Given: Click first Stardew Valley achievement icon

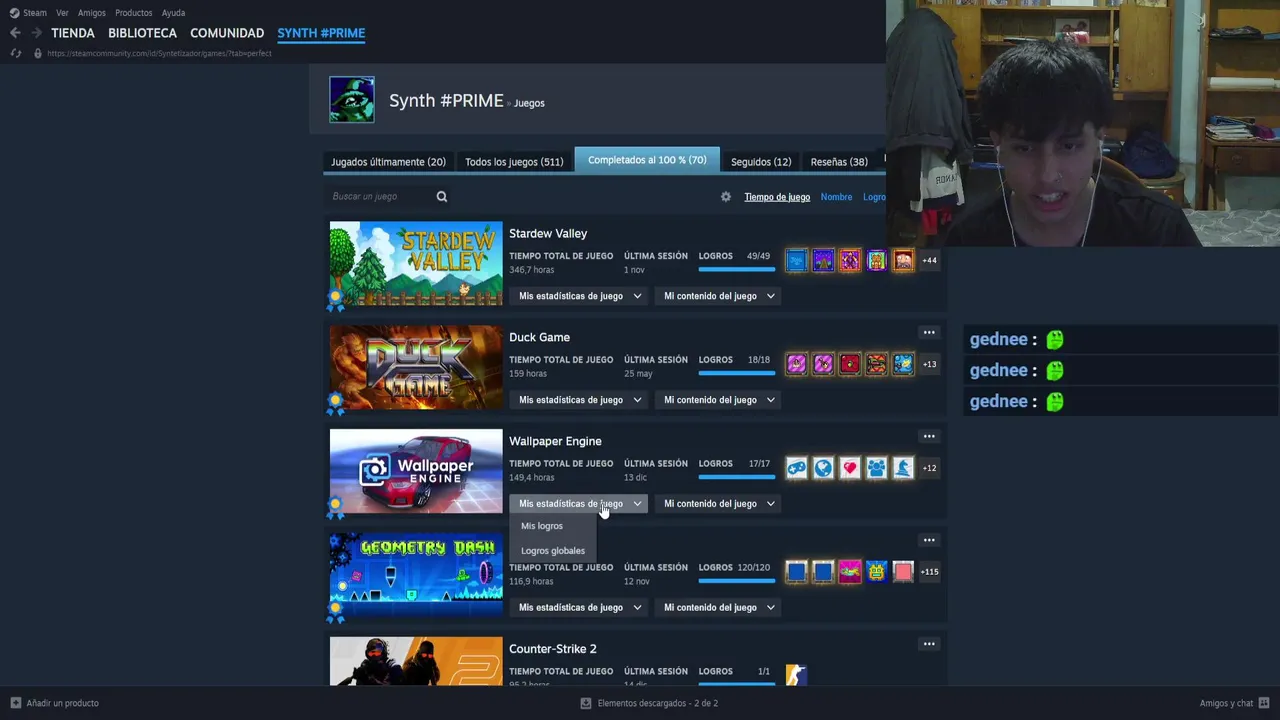Looking at the screenshot, I should click(796, 260).
